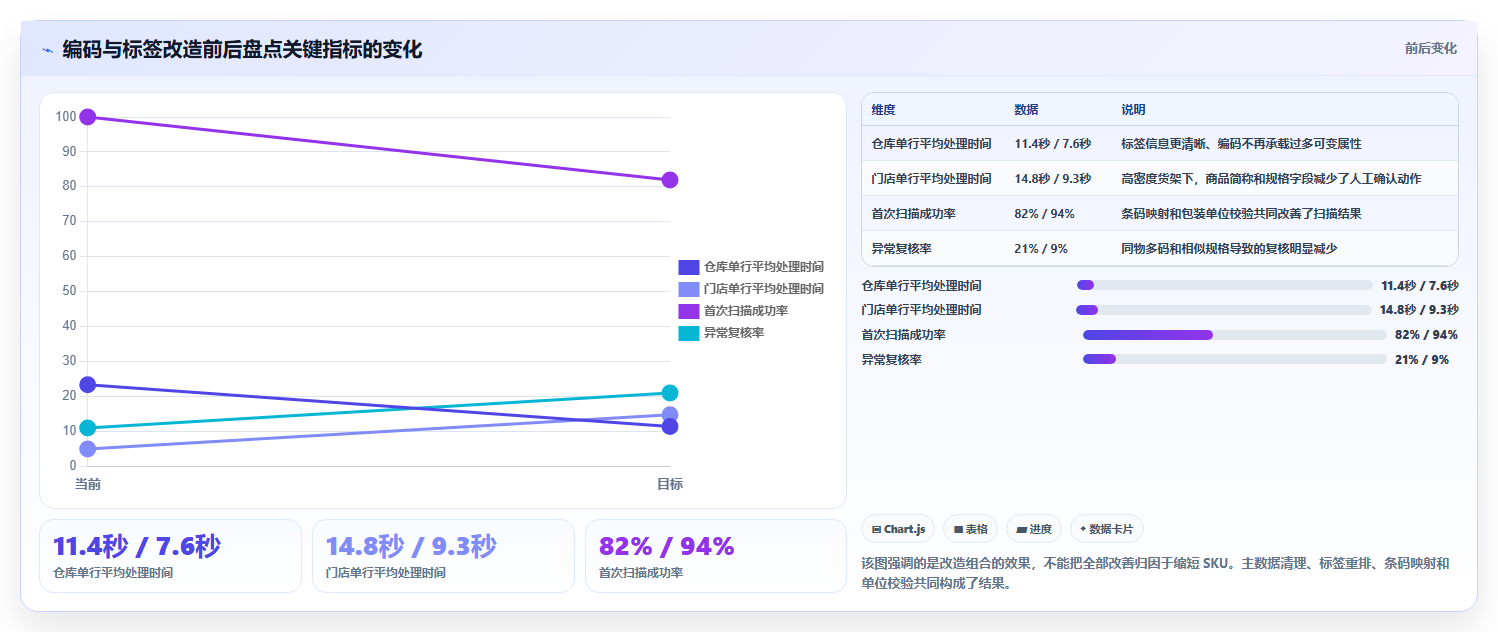The width and height of the screenshot is (1498, 632).
Task: Click the 异常复核率 progress bar
Action: [1234, 359]
